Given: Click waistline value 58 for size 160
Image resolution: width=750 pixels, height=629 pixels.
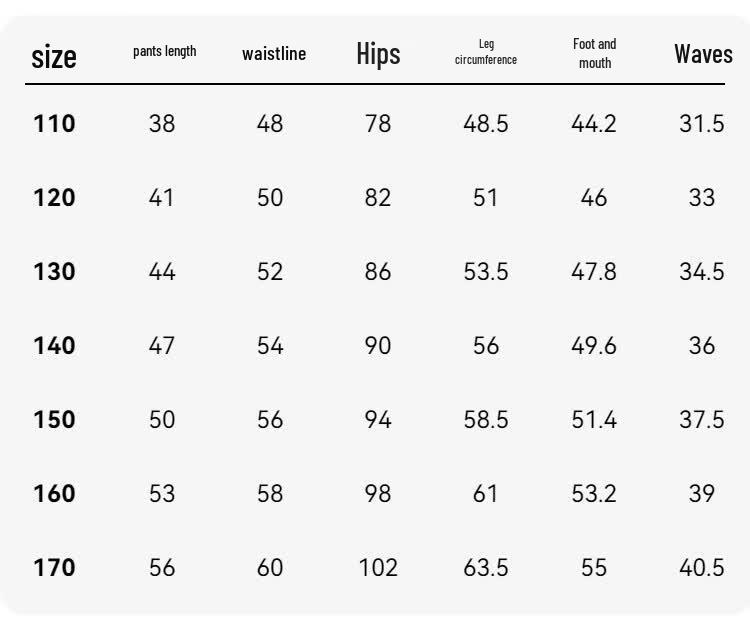Looking at the screenshot, I should tap(270, 493).
